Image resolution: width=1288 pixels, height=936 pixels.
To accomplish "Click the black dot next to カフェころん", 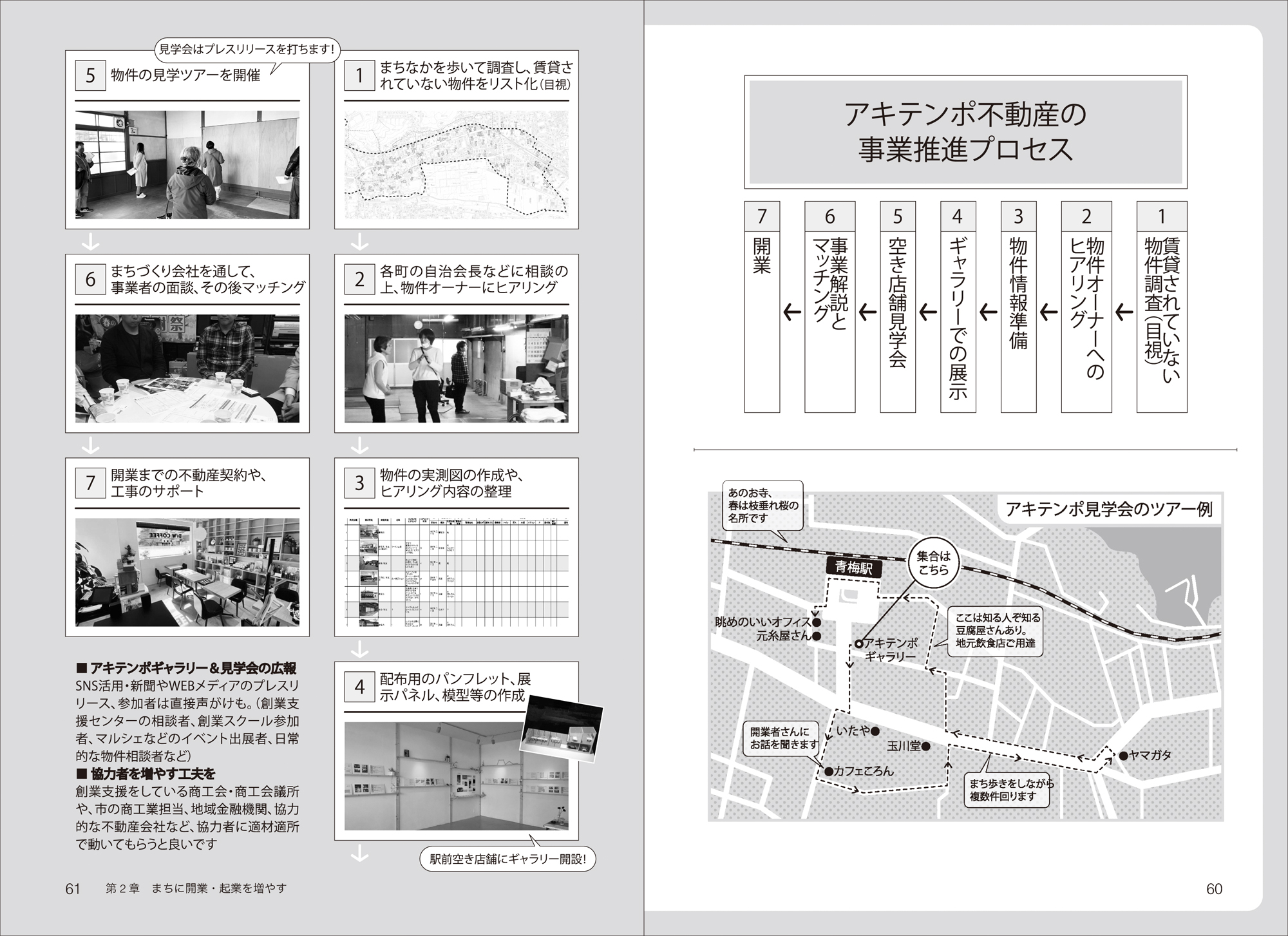I will (828, 770).
